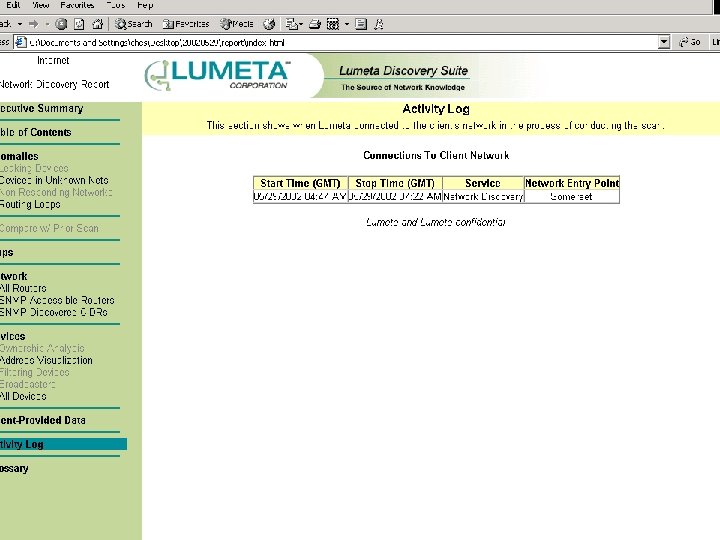Open the Tools menu

tap(116, 5)
